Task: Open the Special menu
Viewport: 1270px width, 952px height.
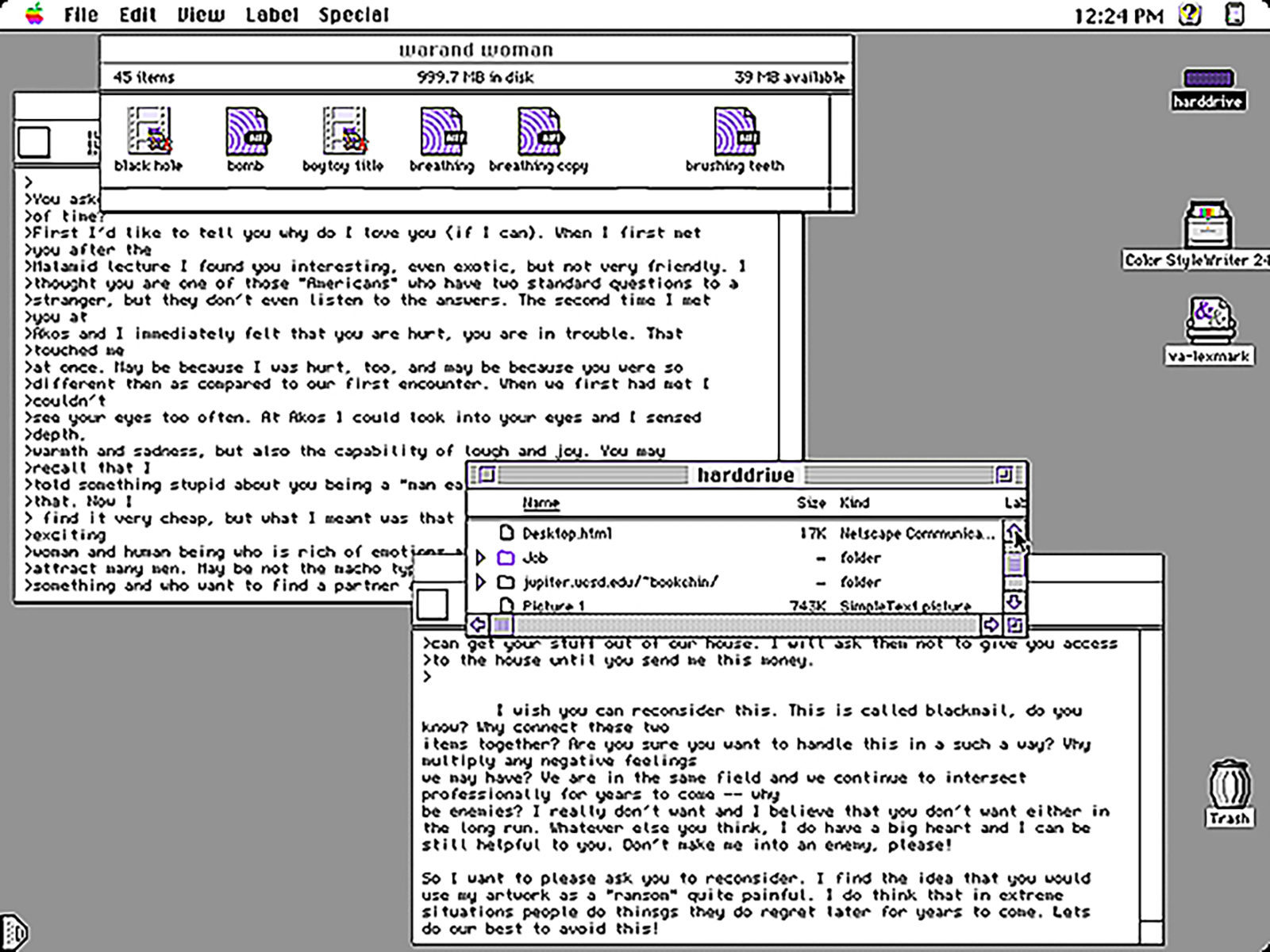Action: point(353,14)
